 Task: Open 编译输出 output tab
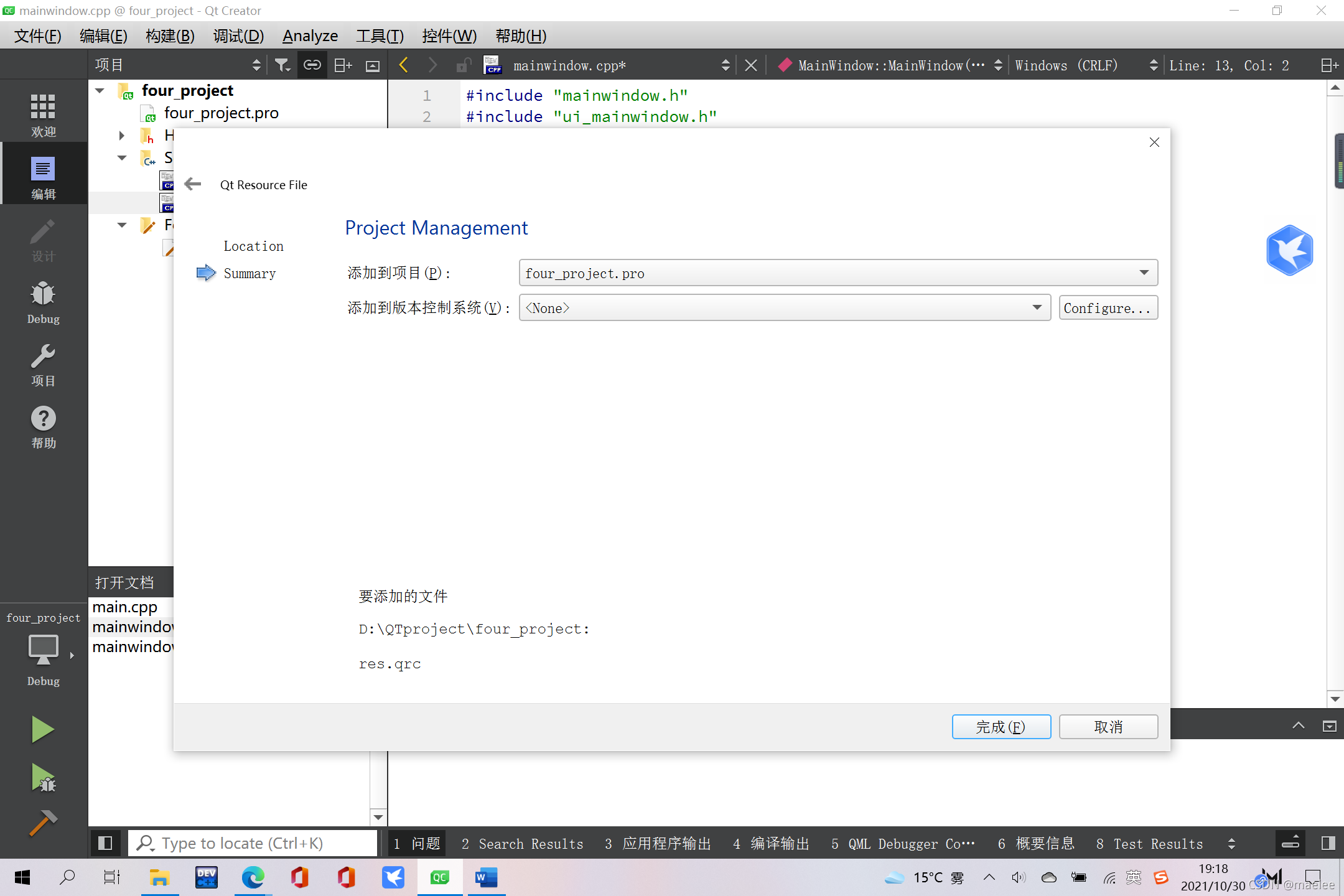tap(772, 844)
